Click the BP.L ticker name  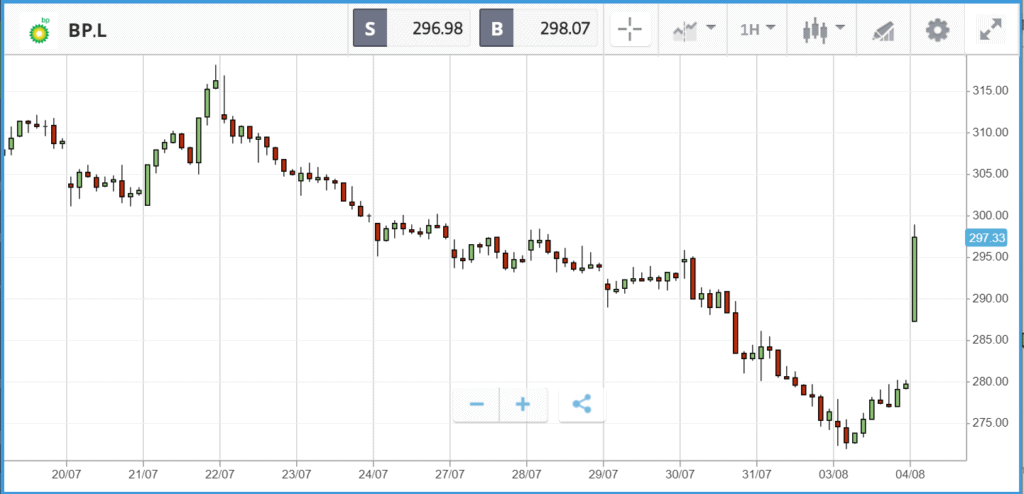[x=87, y=30]
